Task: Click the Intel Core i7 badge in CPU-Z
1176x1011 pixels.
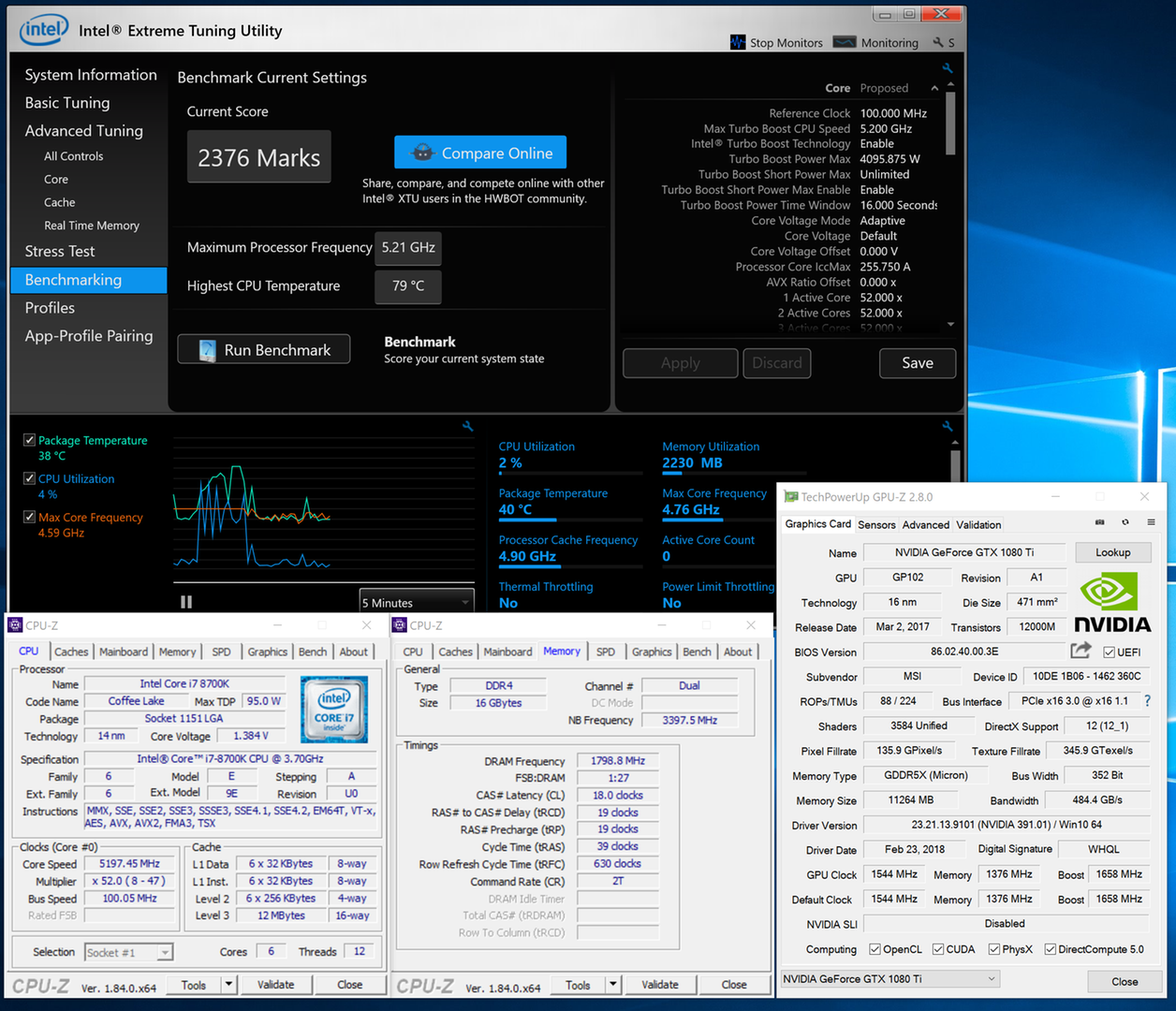Action: [x=334, y=710]
